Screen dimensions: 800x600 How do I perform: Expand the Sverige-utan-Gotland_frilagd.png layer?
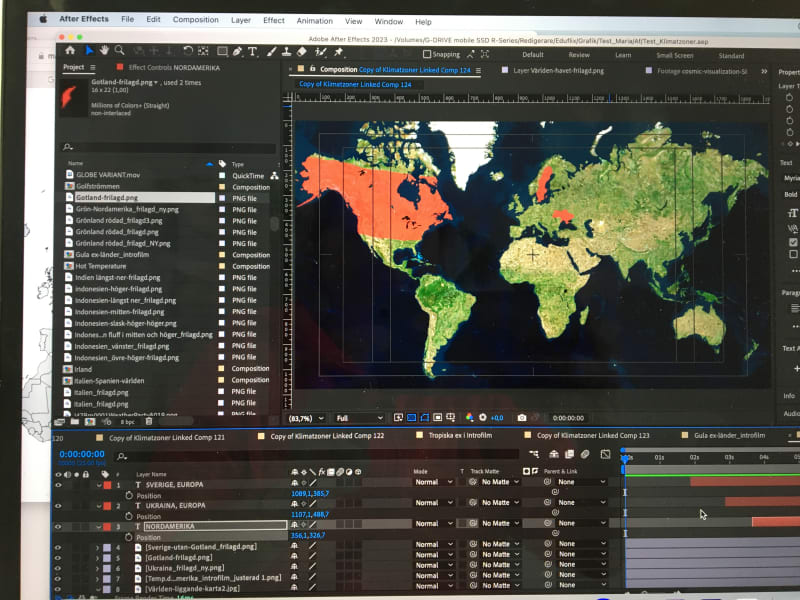[x=97, y=547]
